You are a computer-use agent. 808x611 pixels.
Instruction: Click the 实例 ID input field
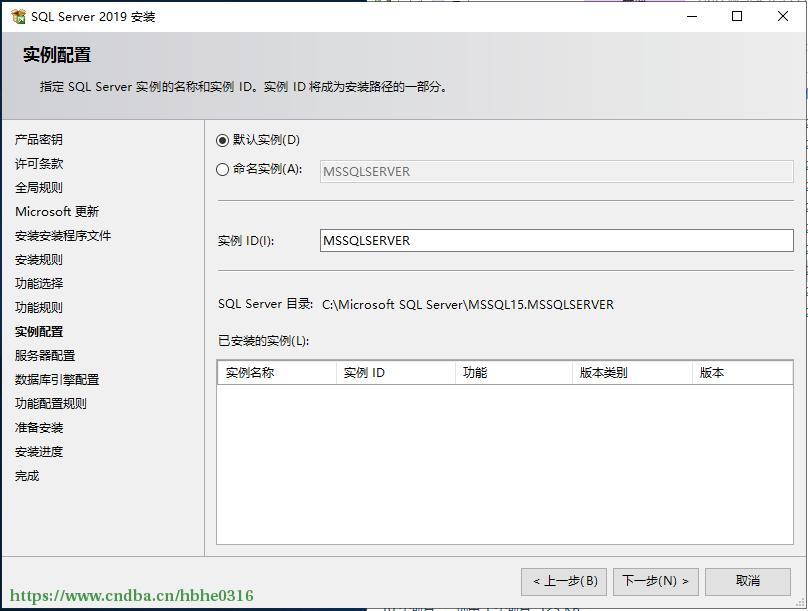(x=557, y=241)
